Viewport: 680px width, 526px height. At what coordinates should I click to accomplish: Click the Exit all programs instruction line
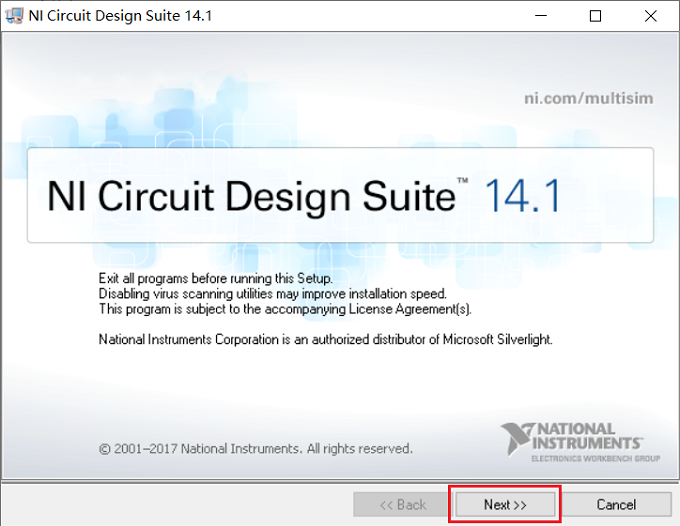click(x=216, y=278)
